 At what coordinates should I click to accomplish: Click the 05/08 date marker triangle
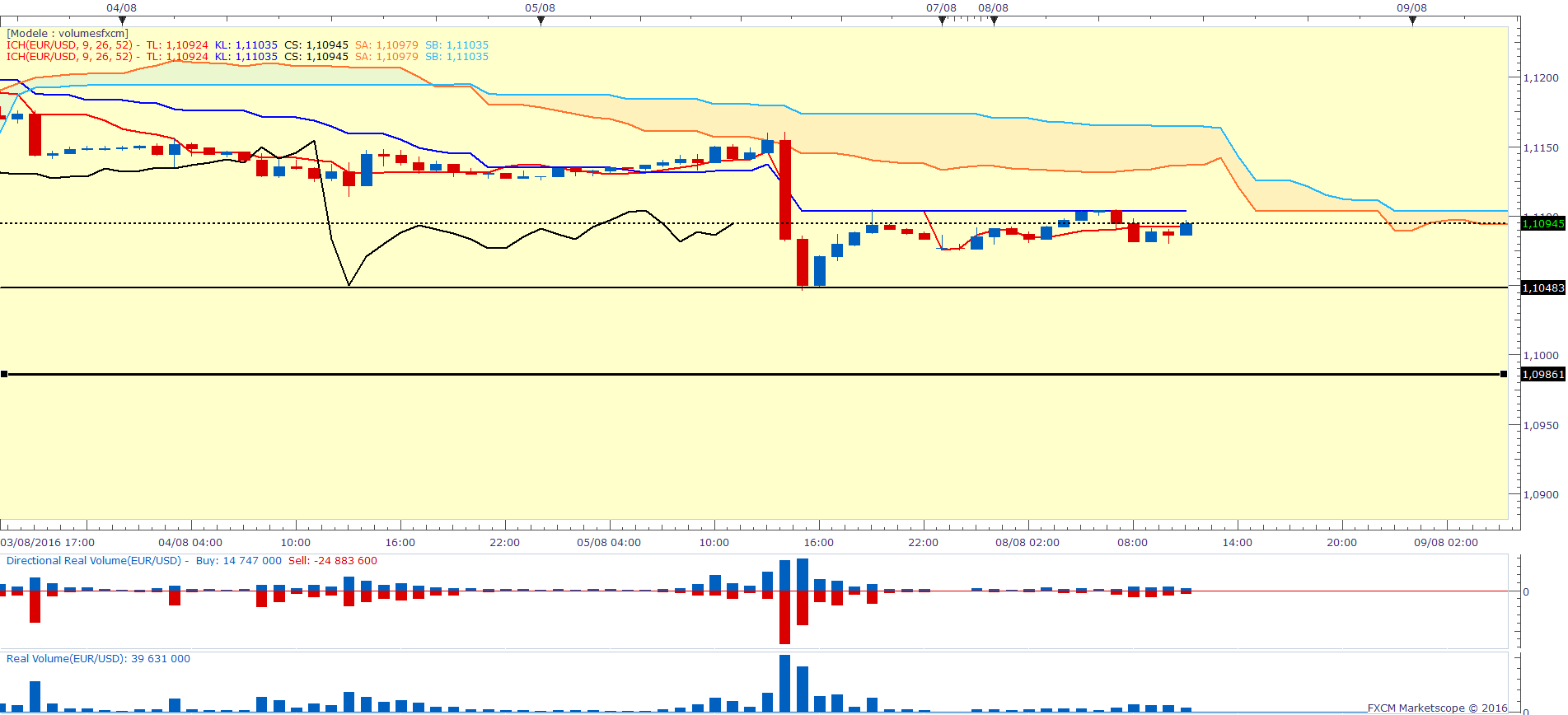point(541,21)
